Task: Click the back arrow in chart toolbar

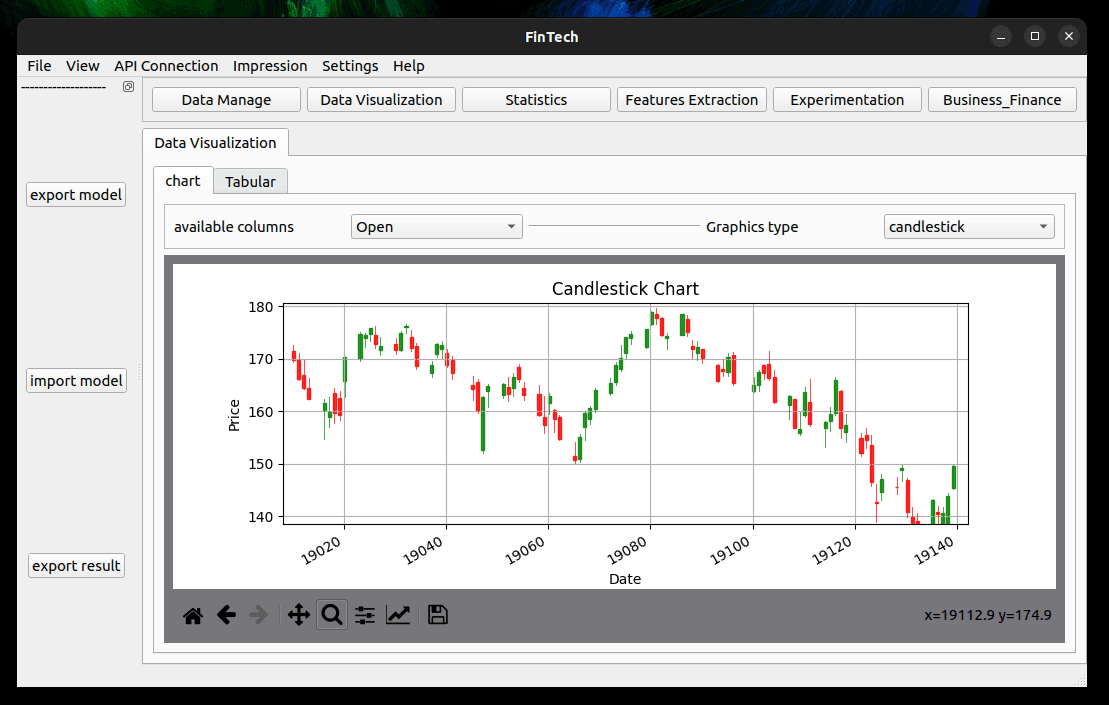Action: (x=226, y=615)
